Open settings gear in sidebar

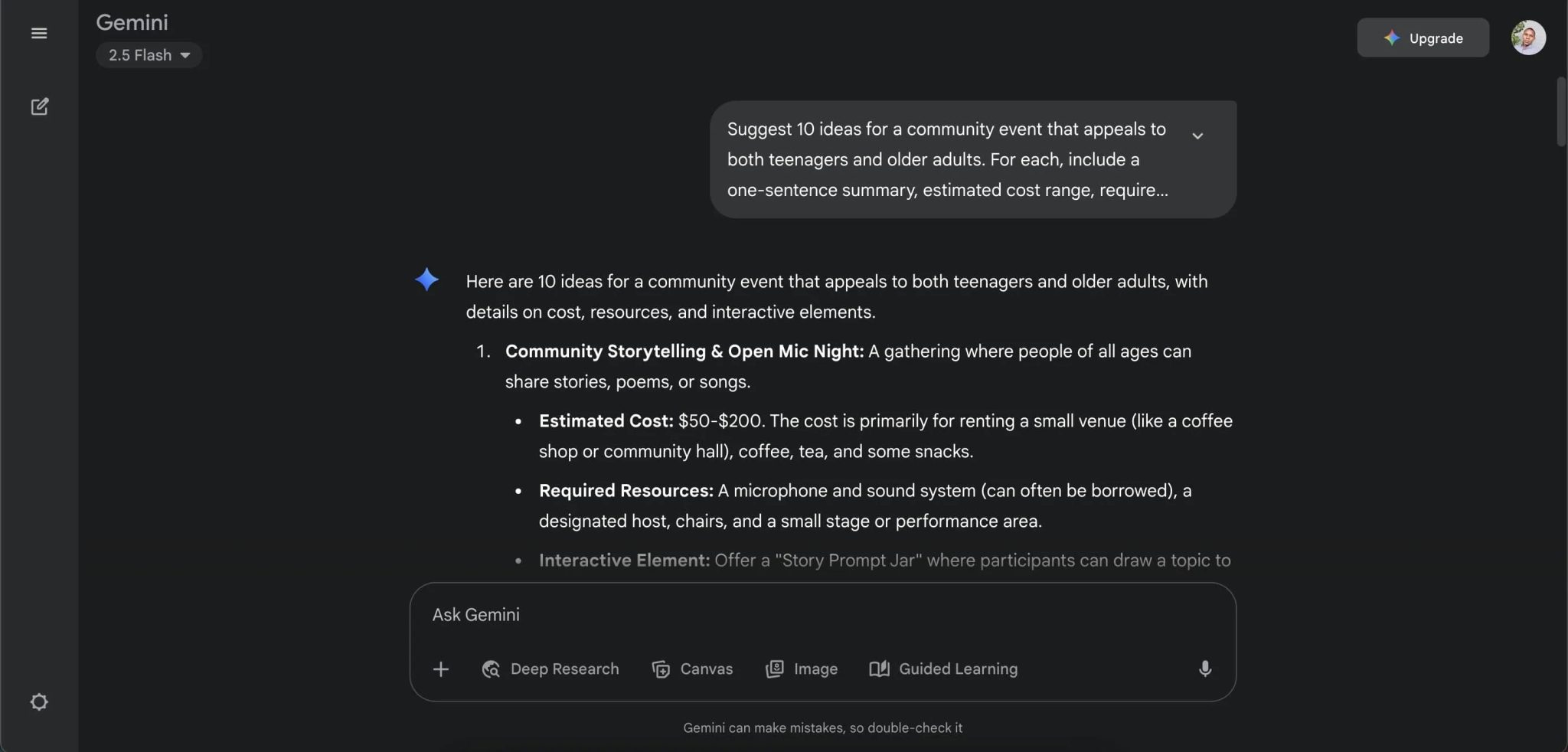[x=39, y=702]
